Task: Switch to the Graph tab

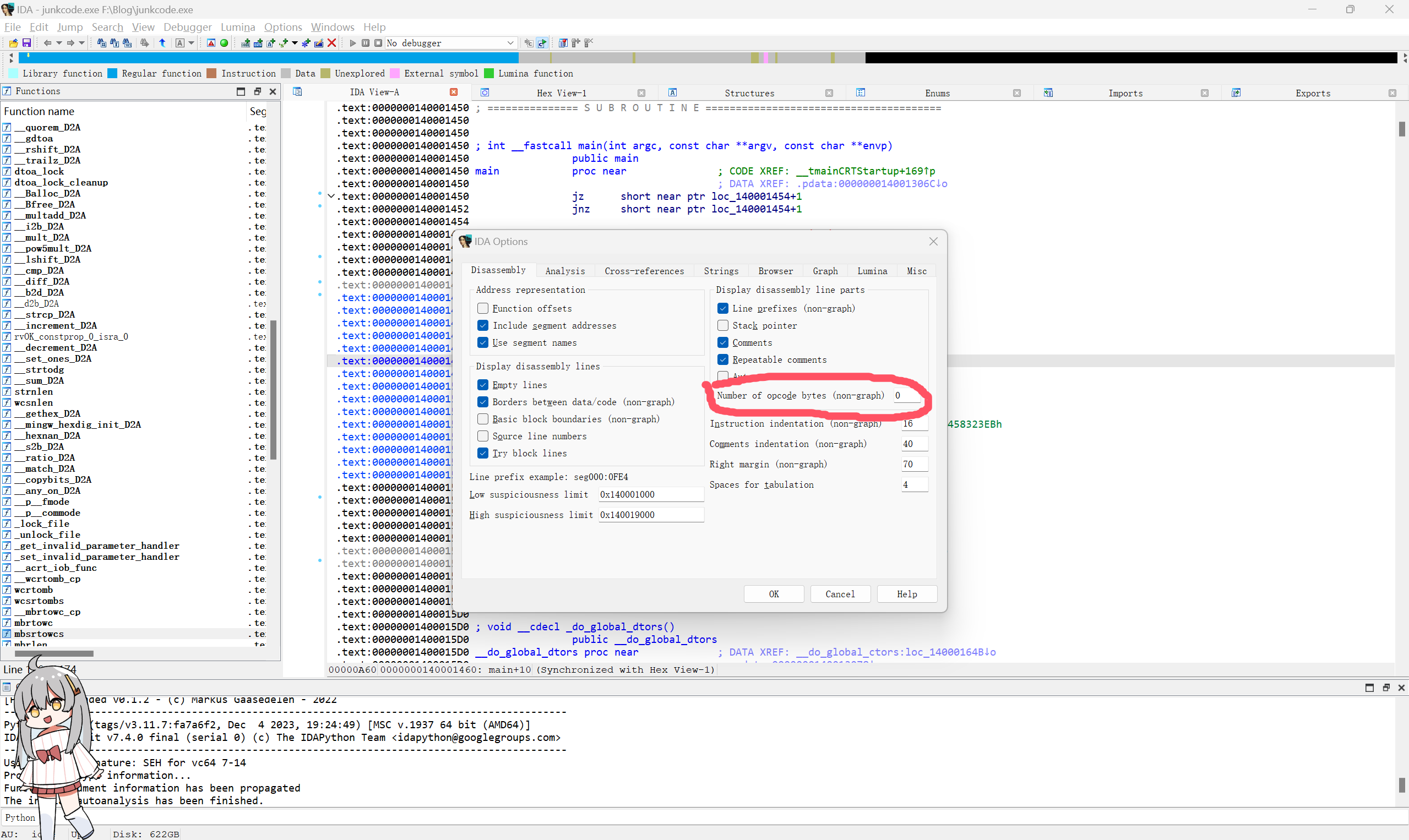Action: [x=825, y=271]
